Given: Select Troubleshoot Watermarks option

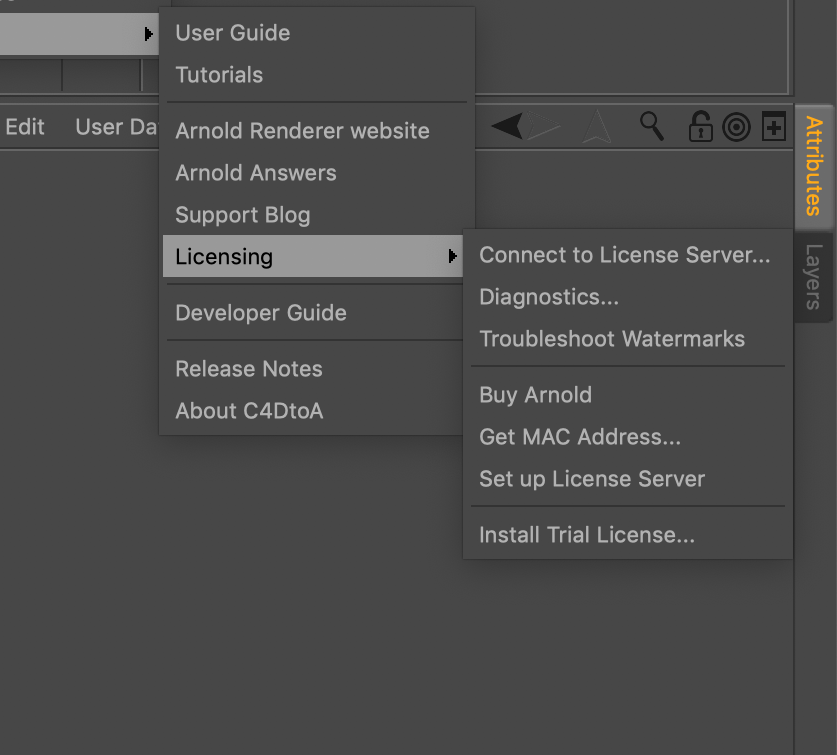Looking at the screenshot, I should [628, 339].
